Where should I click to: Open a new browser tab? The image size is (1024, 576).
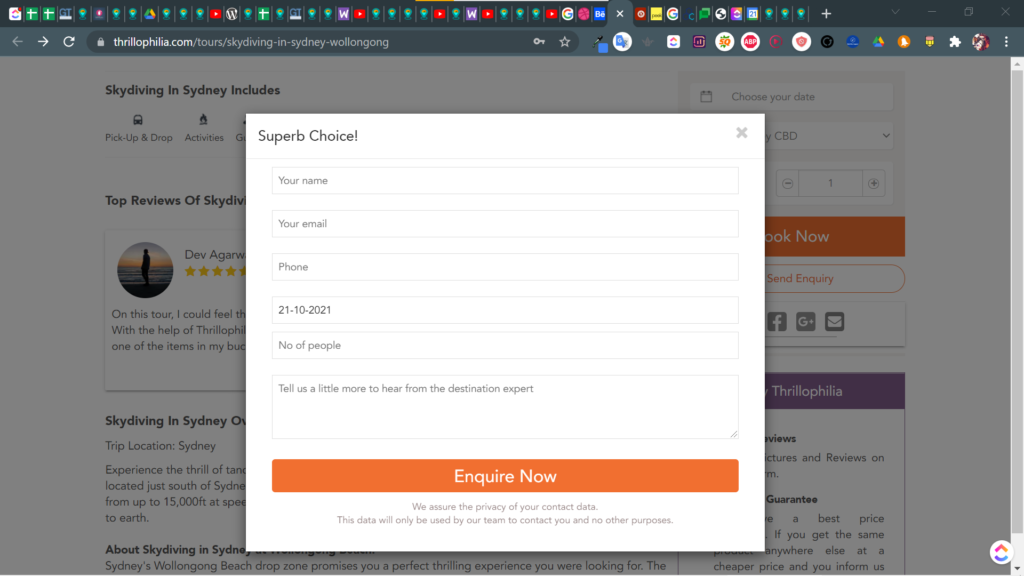click(x=826, y=14)
